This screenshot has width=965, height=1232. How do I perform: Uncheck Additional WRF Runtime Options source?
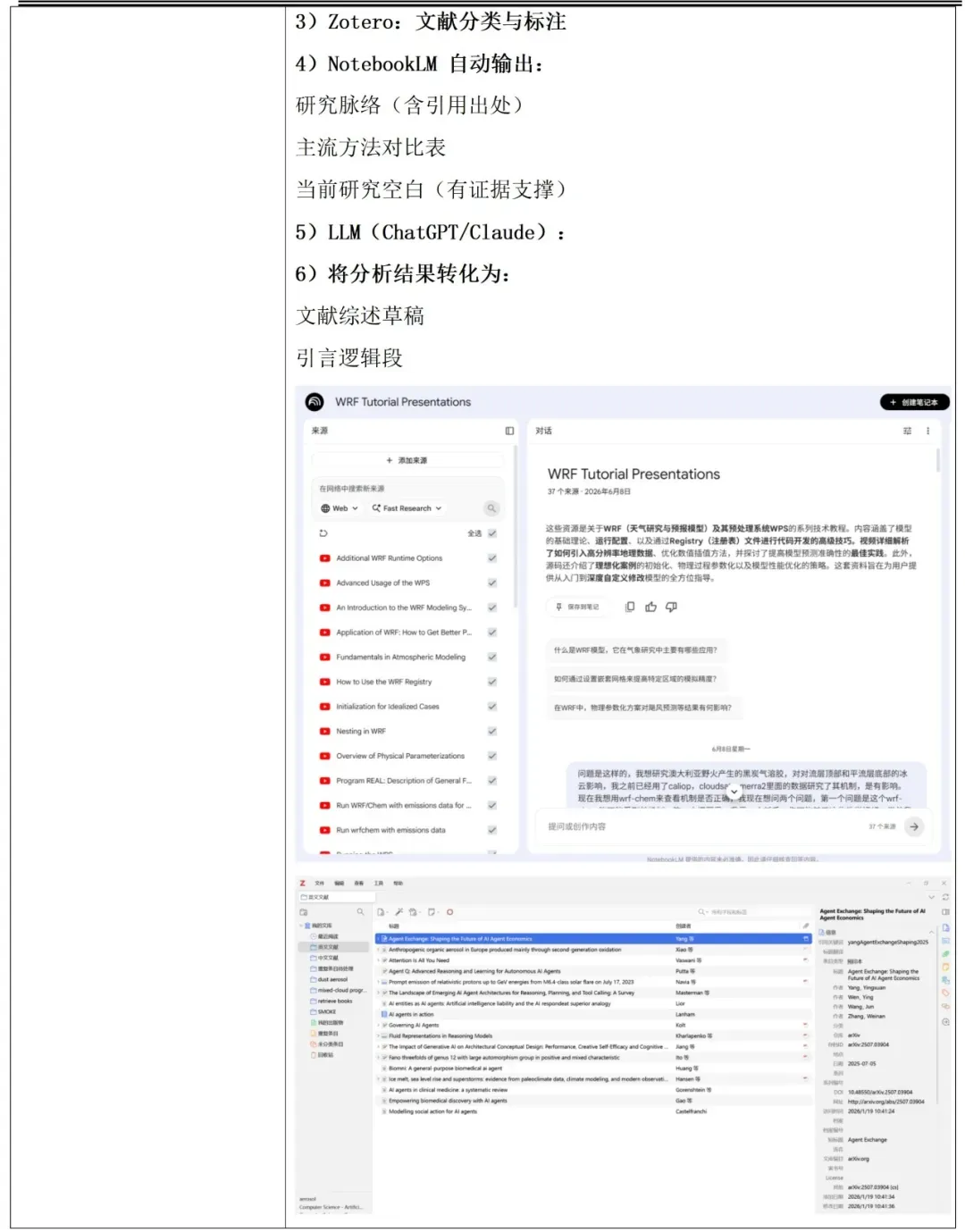tap(492, 558)
